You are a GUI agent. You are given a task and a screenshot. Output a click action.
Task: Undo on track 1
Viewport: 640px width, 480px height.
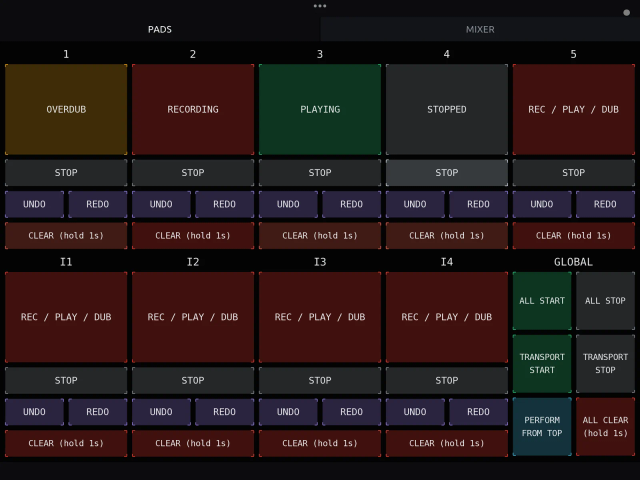click(34, 204)
